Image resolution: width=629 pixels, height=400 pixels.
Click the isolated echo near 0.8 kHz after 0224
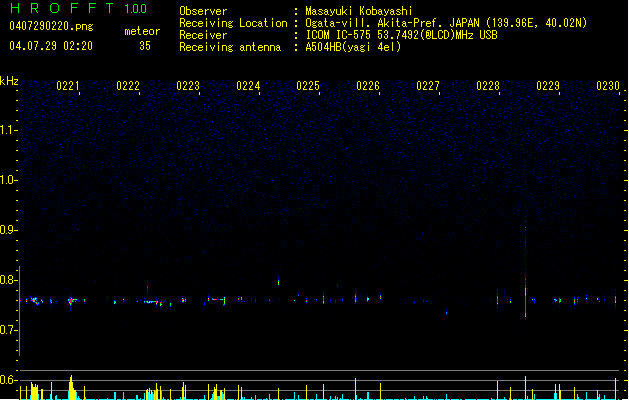(x=278, y=282)
